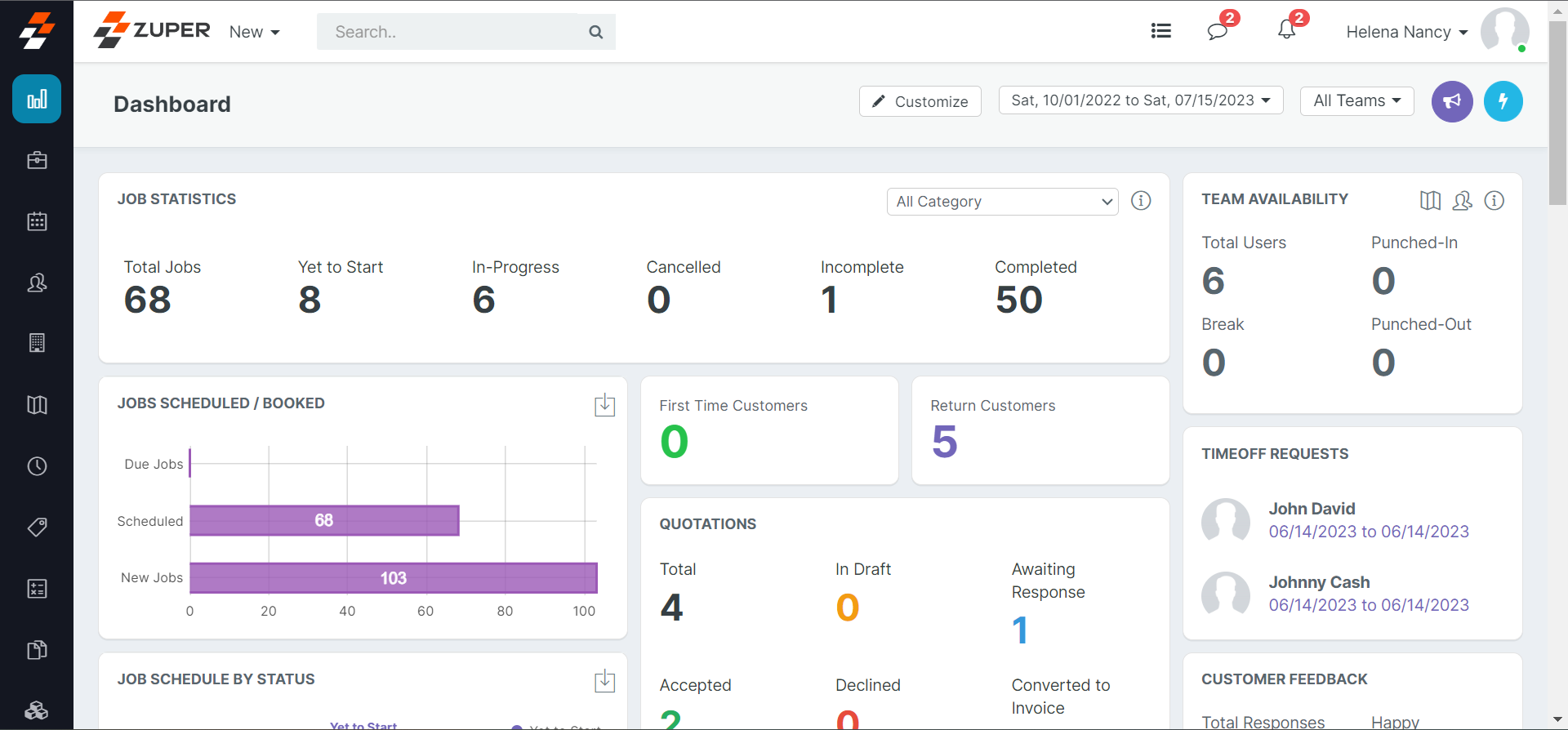1568x730 pixels.
Task: Open the jobs briefcase icon in sidebar
Action: coord(37,160)
